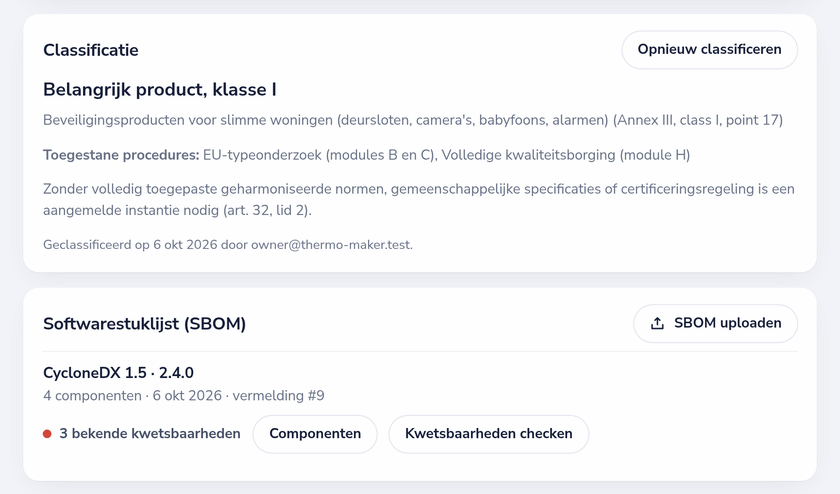Click 'Belangrijk product, klasse I' title
The height and width of the screenshot is (494, 840).
[160, 89]
